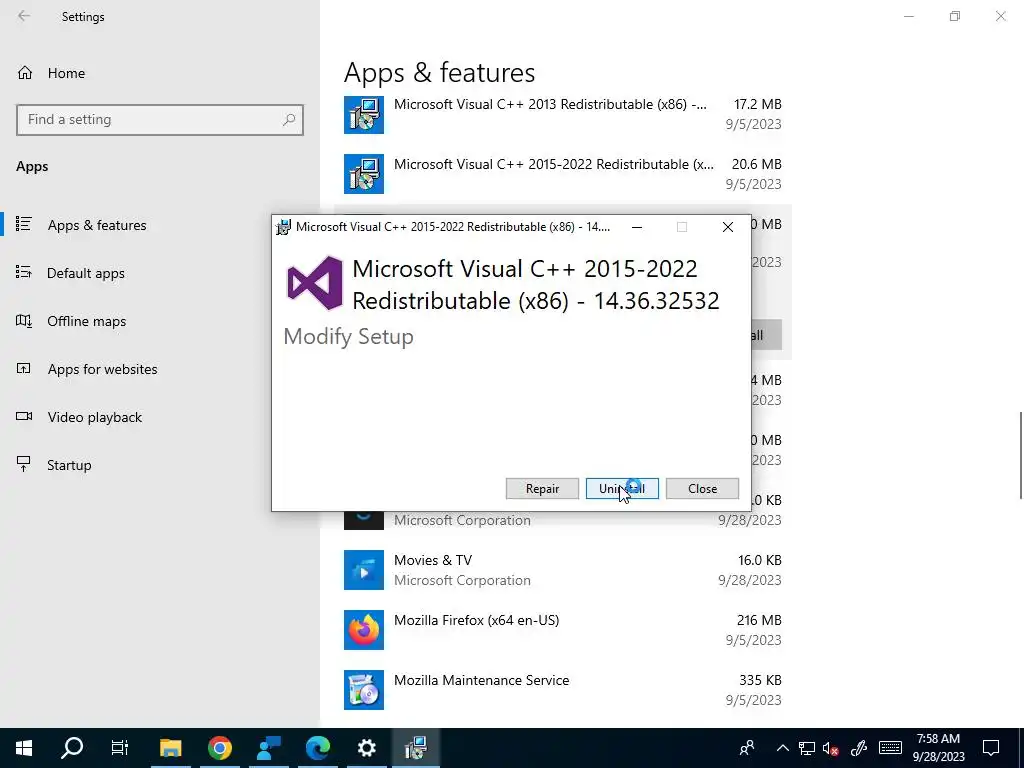The width and height of the screenshot is (1024, 768).
Task: Select Mozilla Firefox (x64 en-US) entry
Action: point(562,630)
